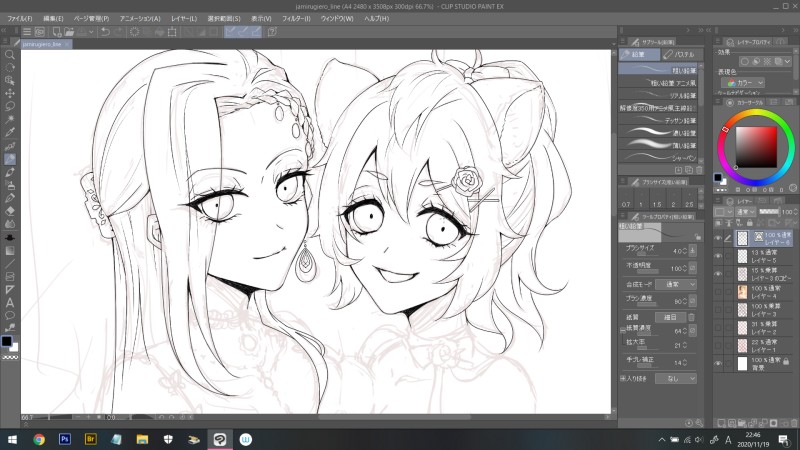Select the Frame border tool
The width and height of the screenshot is (800, 450).
tap(10, 277)
